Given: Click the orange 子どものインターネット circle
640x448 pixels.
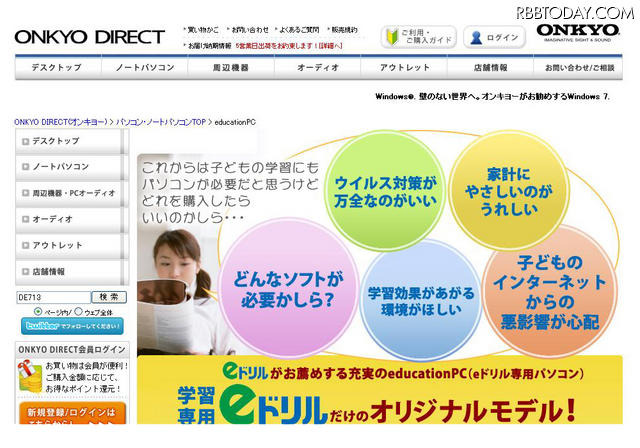Looking at the screenshot, I should point(550,291).
